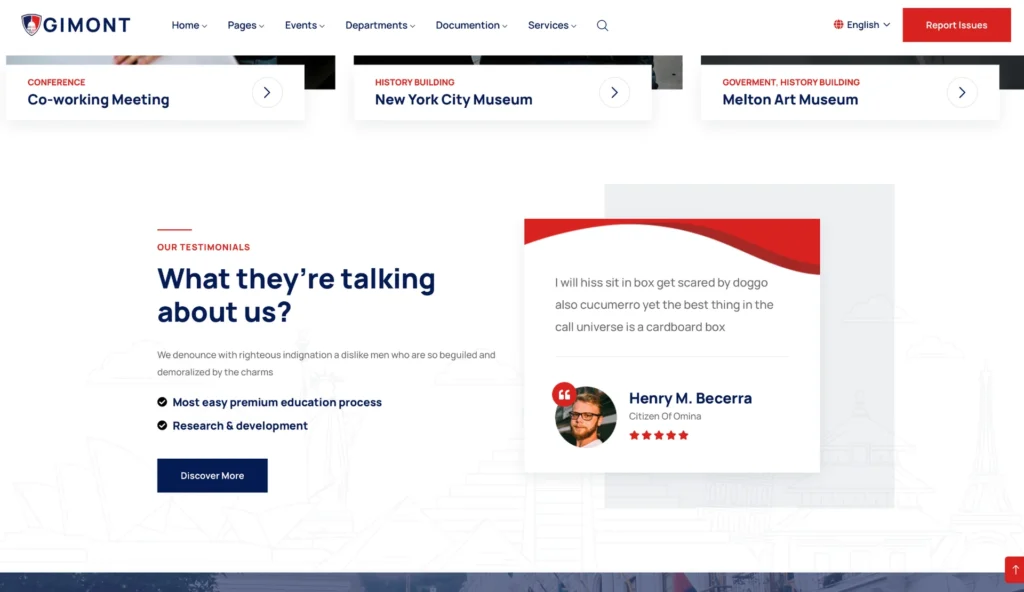Click arrow on Melton Art Museum card
The height and width of the screenshot is (592, 1024).
pos(961,93)
